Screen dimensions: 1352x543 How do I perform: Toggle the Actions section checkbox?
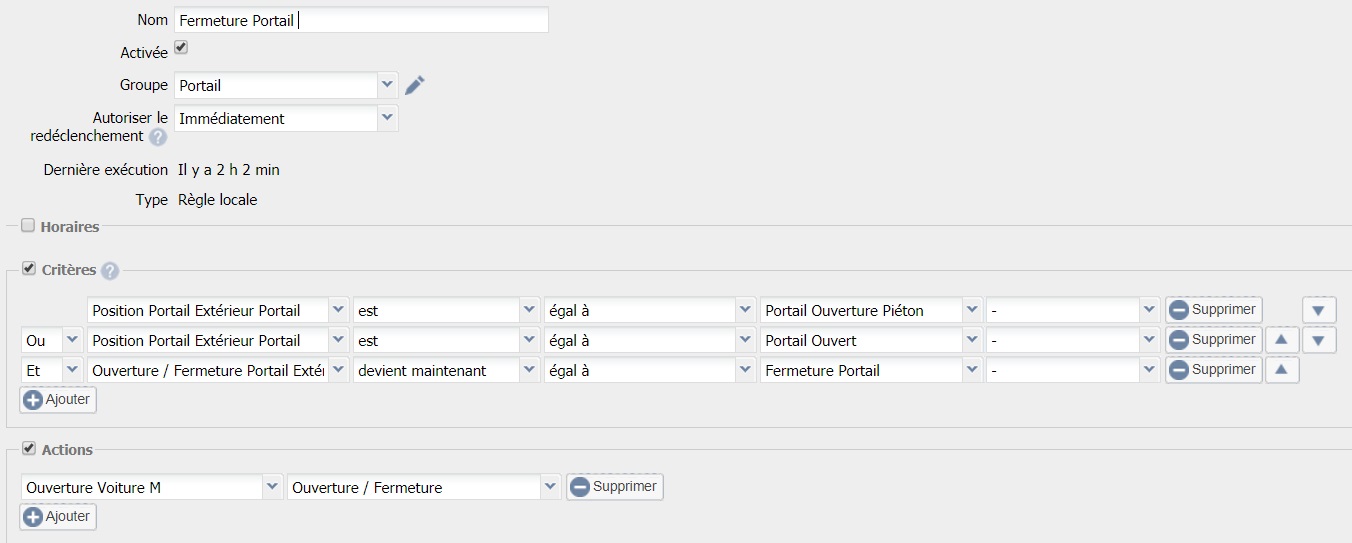point(28,449)
